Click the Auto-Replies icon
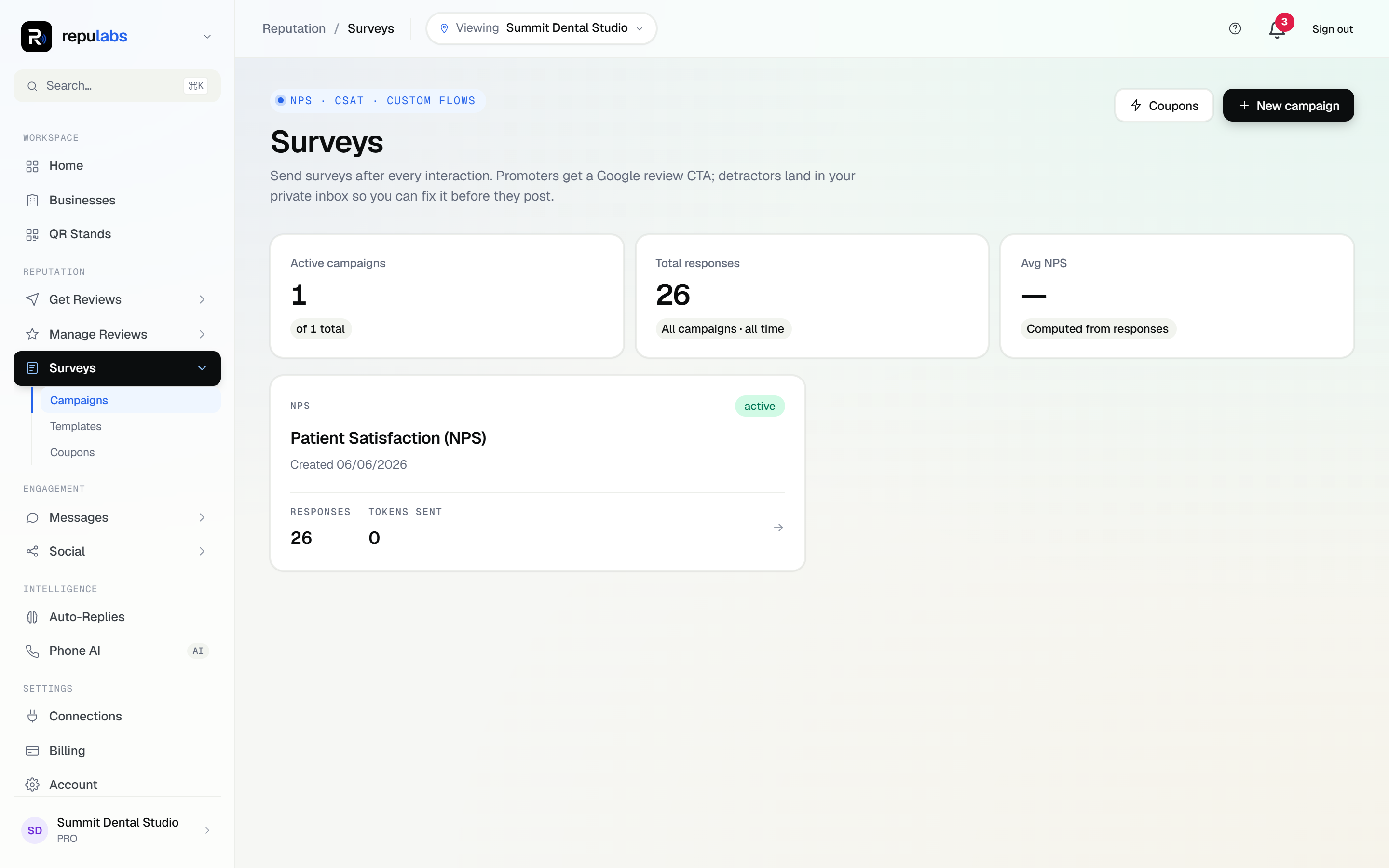Screen dimensions: 1389x868 coord(32,617)
